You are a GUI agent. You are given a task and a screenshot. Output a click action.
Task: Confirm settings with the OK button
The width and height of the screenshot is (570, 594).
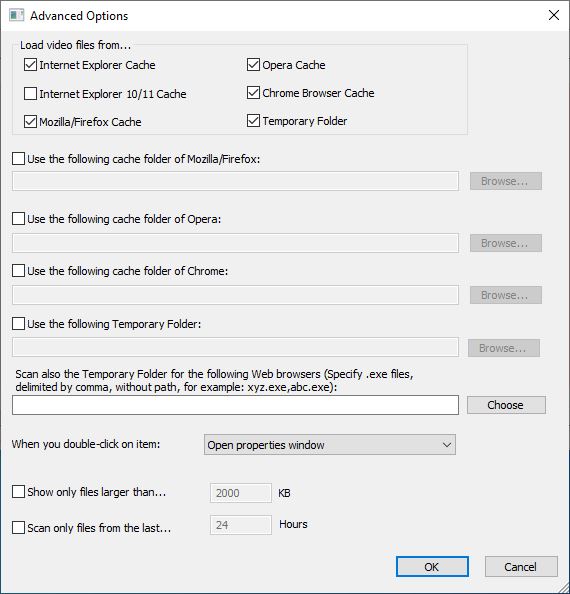point(432,567)
